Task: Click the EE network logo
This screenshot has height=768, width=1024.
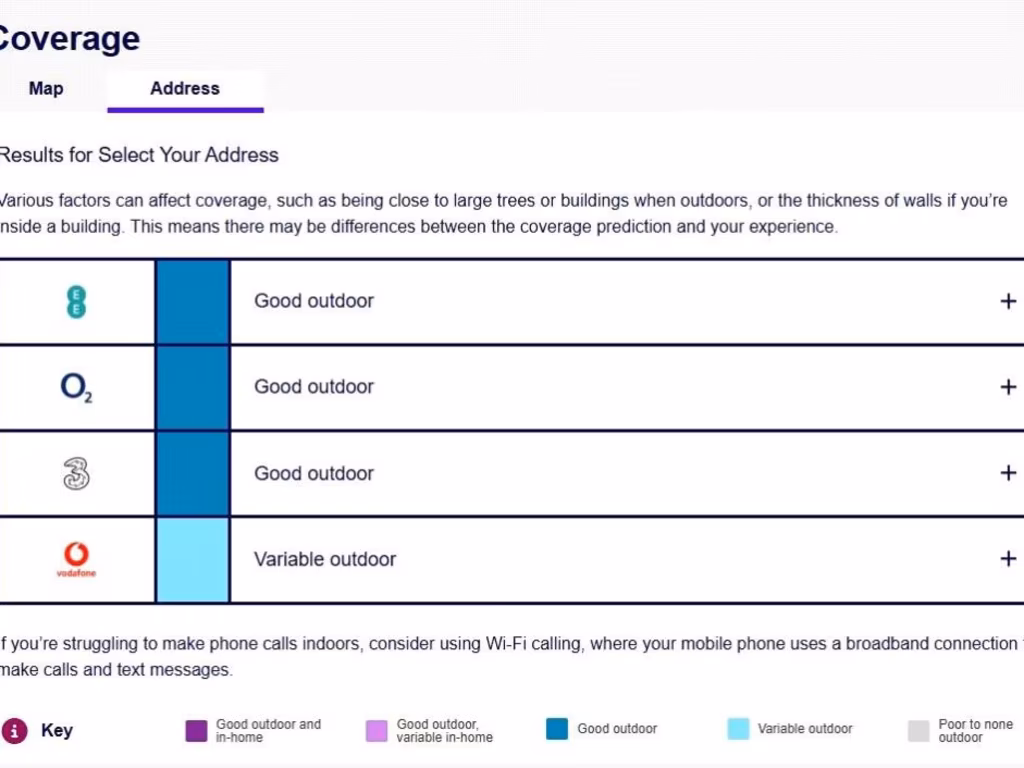Action: pos(76,301)
